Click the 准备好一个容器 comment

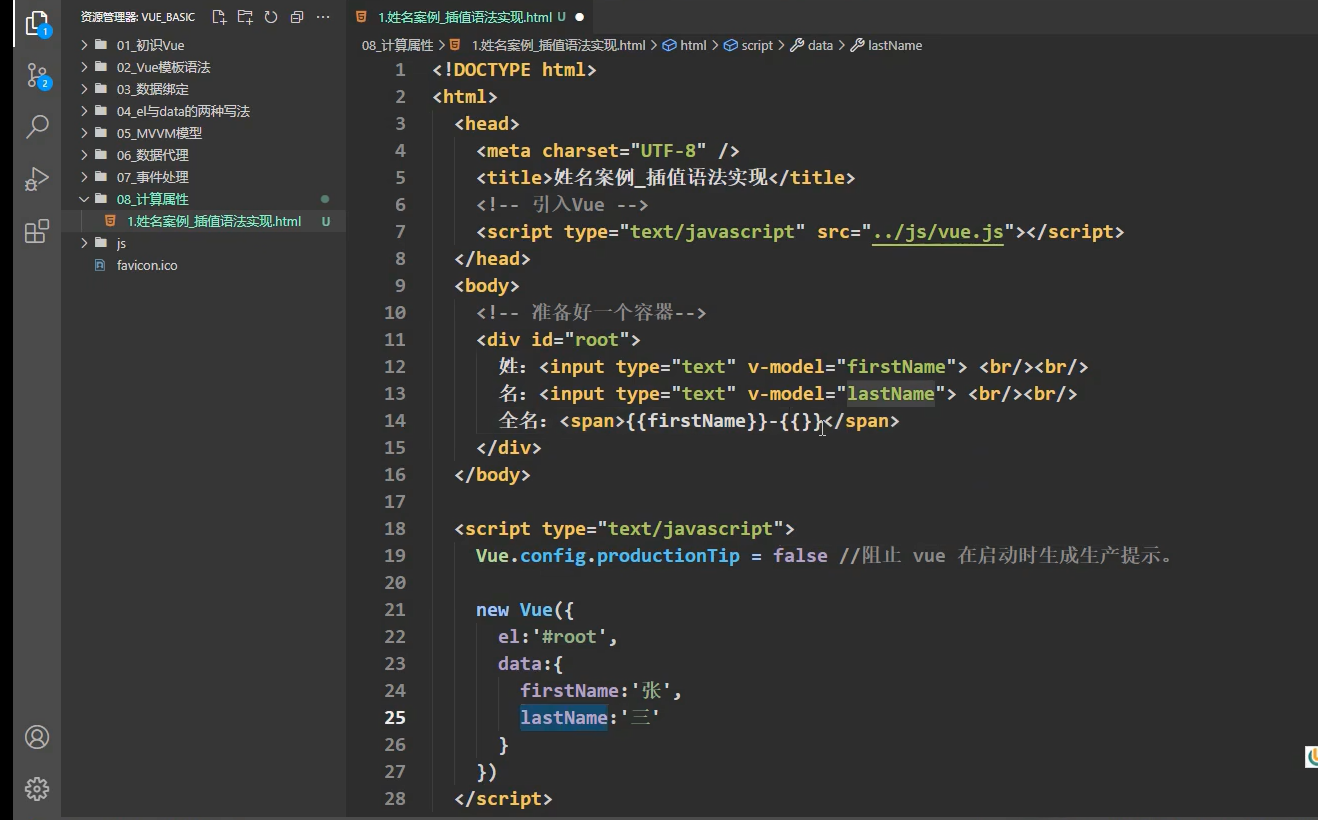click(591, 313)
